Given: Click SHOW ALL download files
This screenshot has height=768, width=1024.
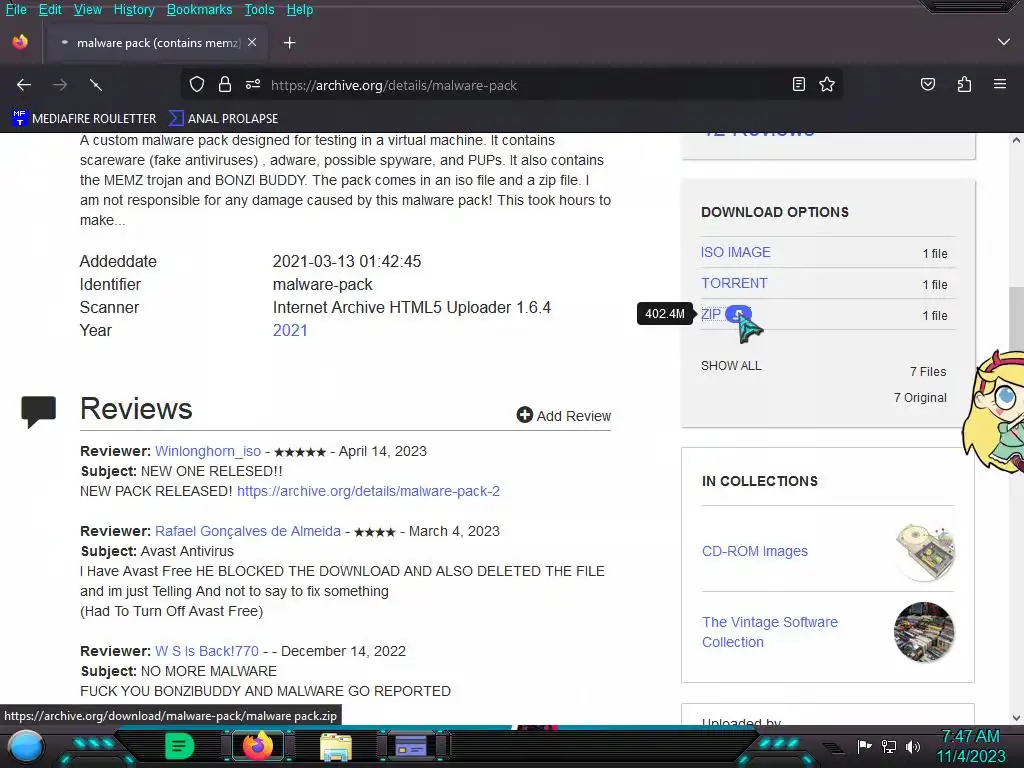Looking at the screenshot, I should pyautogui.click(x=731, y=366).
